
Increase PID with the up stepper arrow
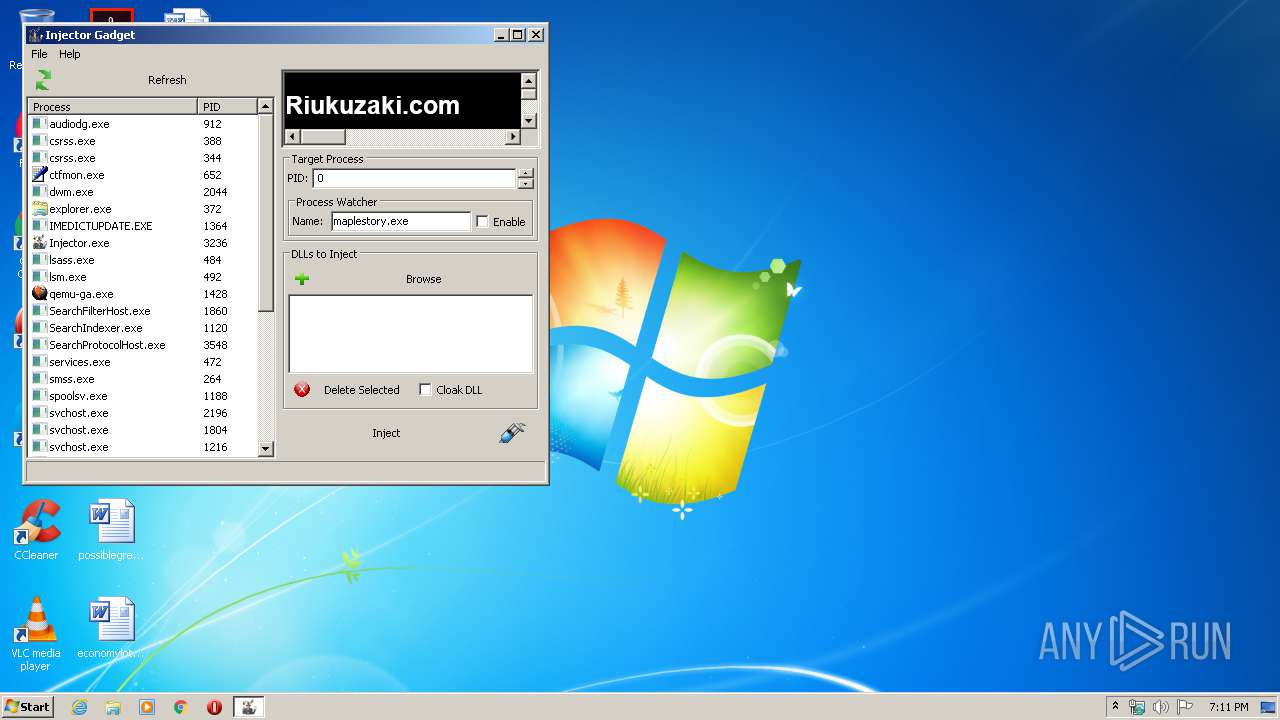(526, 173)
